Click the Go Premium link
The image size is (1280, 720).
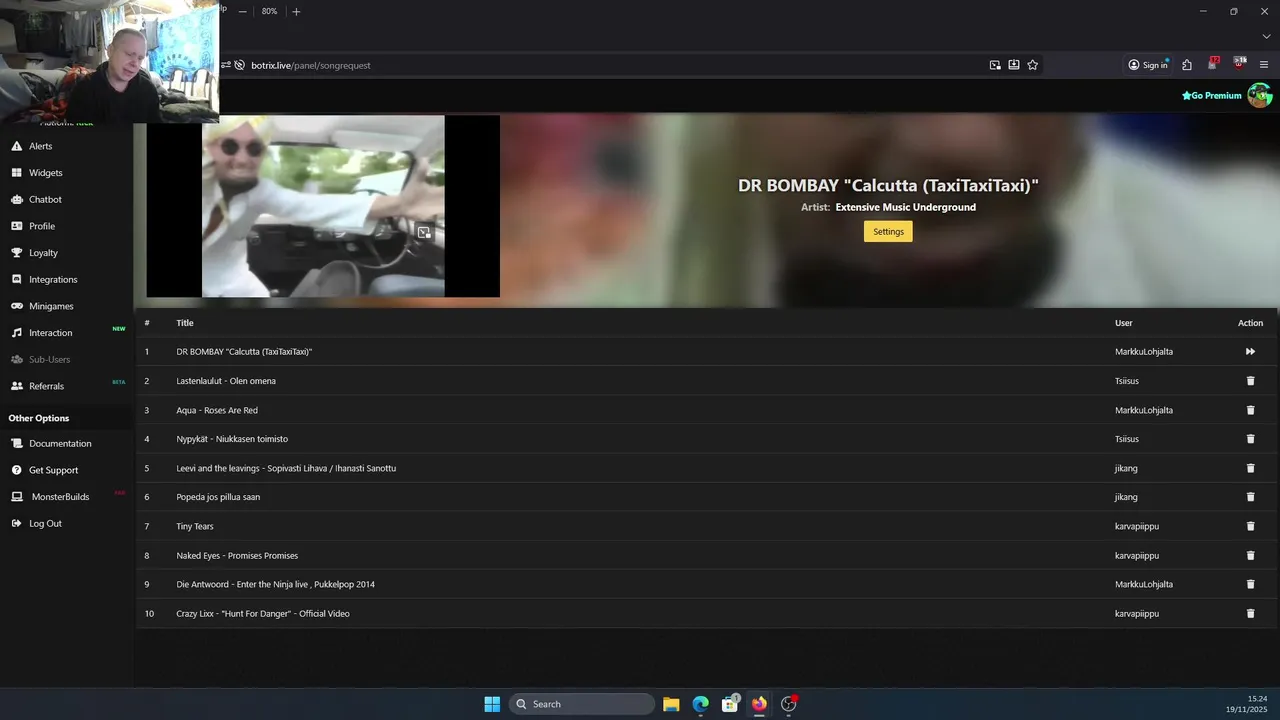pyautogui.click(x=1211, y=96)
